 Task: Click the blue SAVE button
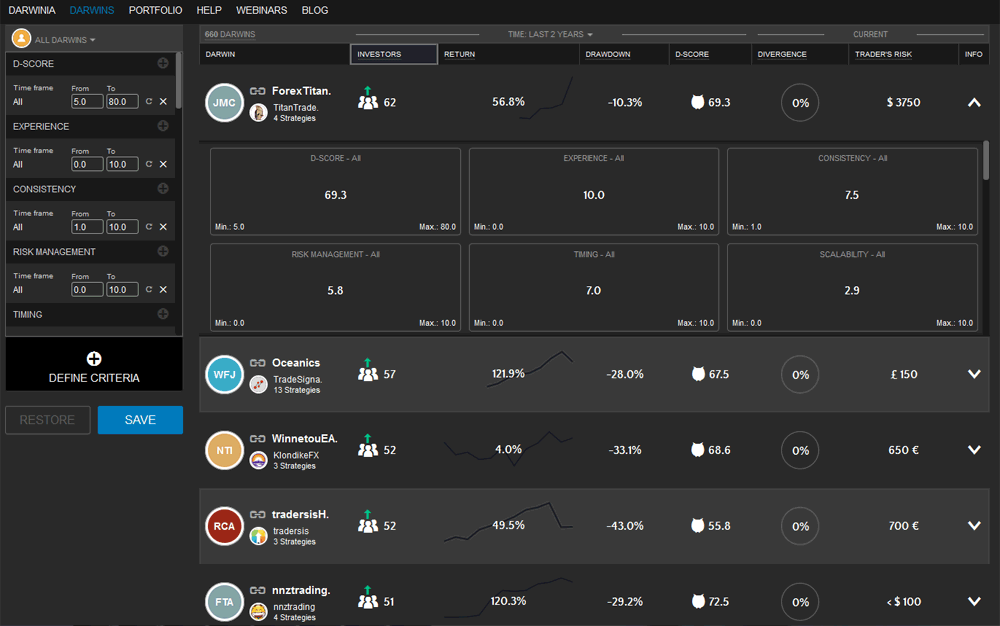(x=140, y=420)
